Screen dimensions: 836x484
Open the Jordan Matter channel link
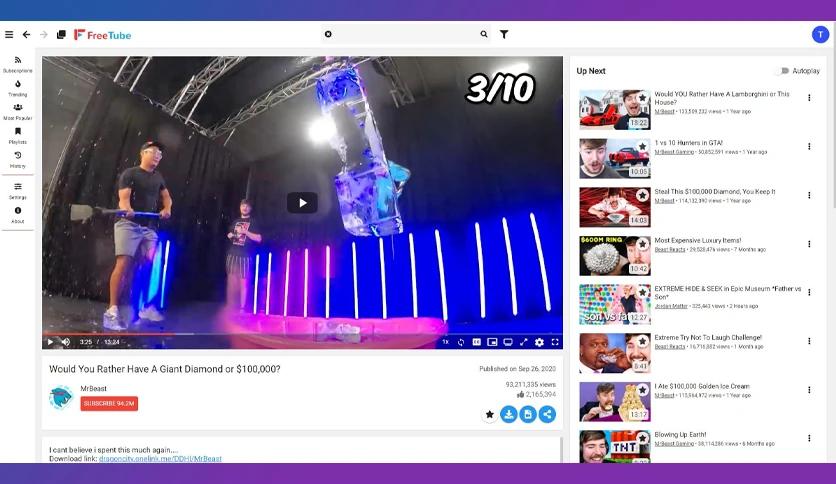[672, 306]
